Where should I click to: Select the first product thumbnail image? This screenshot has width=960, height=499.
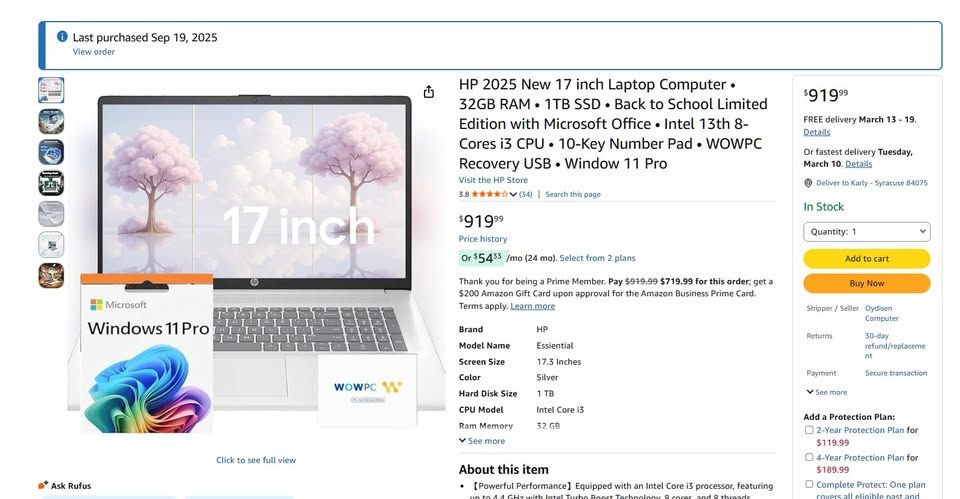51,91
